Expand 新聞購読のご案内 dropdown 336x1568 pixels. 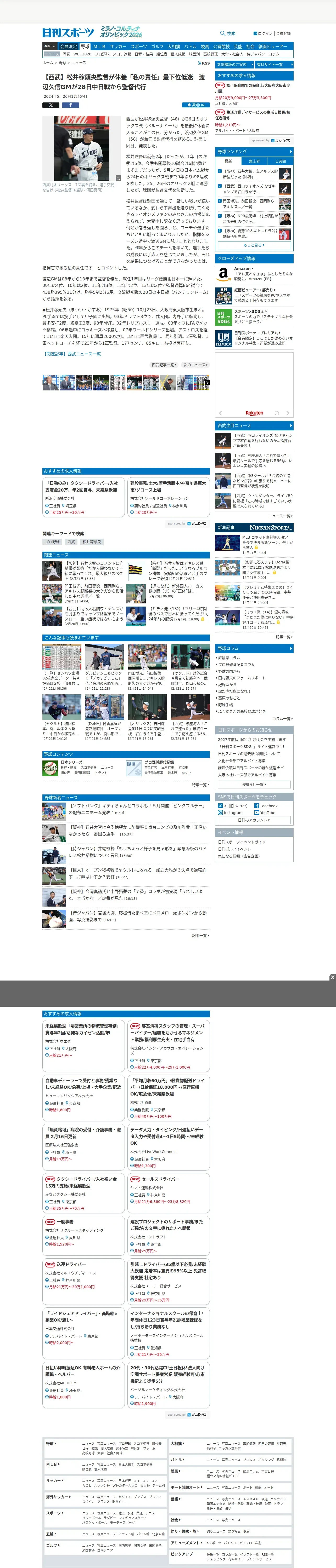coord(234,65)
